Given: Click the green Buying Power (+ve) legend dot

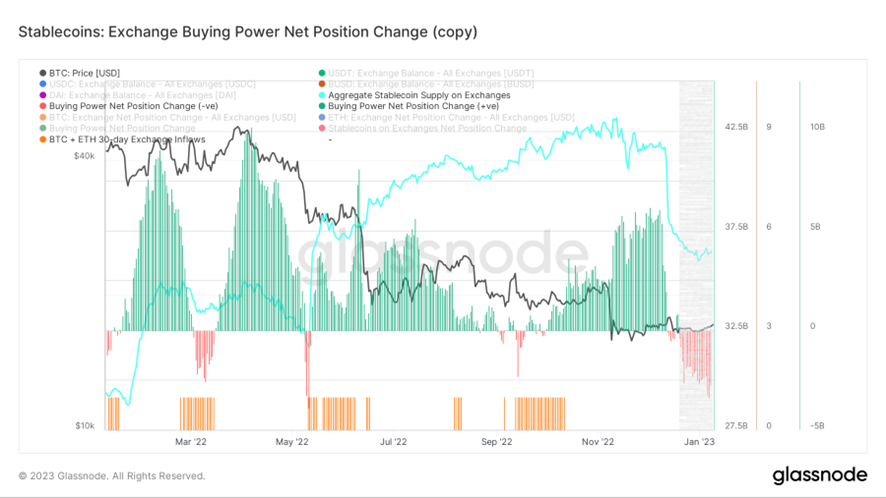Looking at the screenshot, I should pos(321,106).
